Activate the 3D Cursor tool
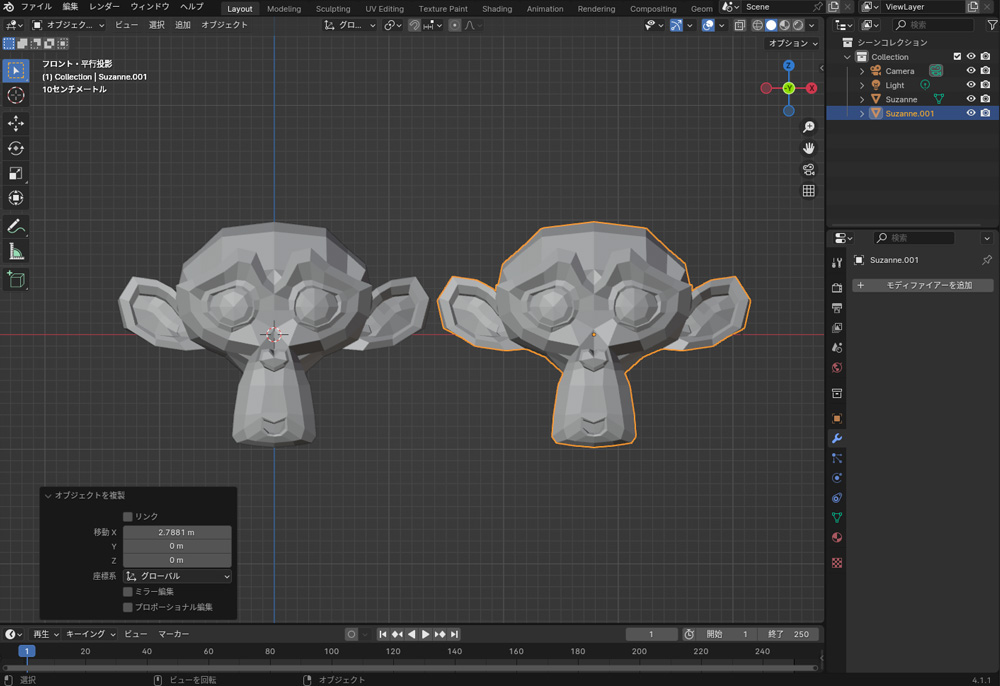The image size is (1000, 686). [x=16, y=95]
